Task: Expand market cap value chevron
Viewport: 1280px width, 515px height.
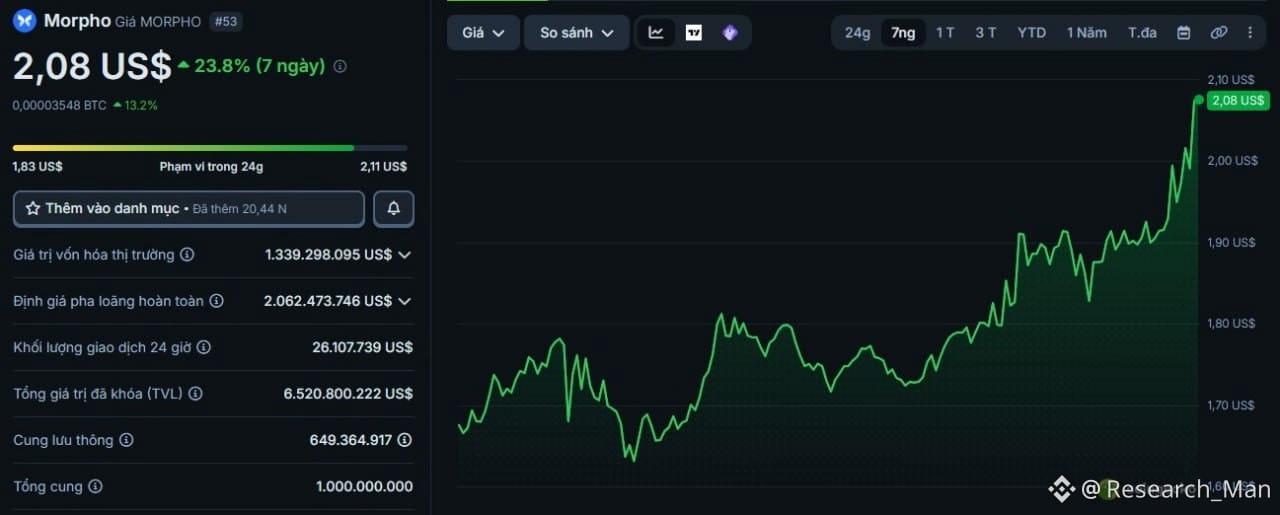Action: (404, 255)
